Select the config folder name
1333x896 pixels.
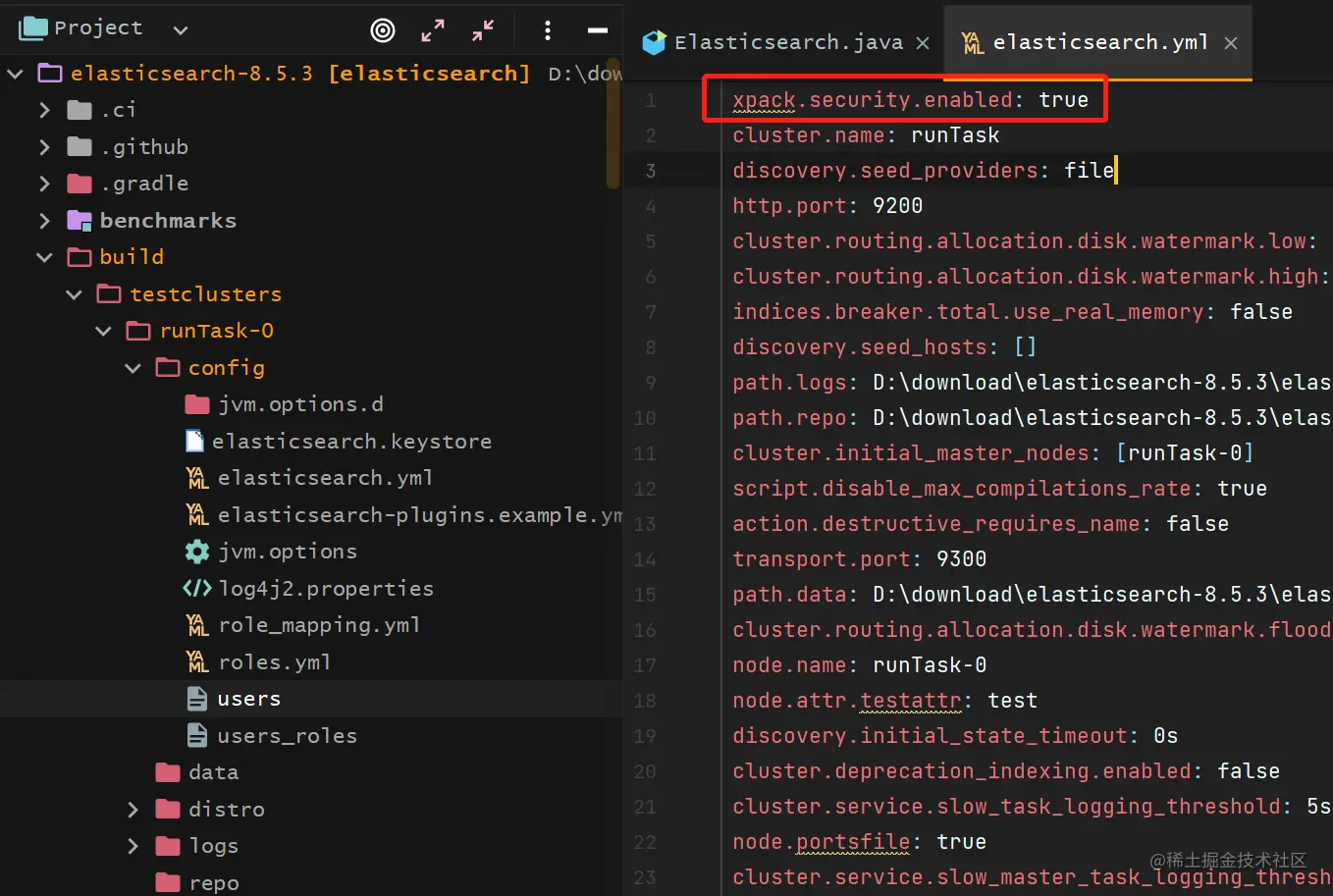[x=227, y=368]
